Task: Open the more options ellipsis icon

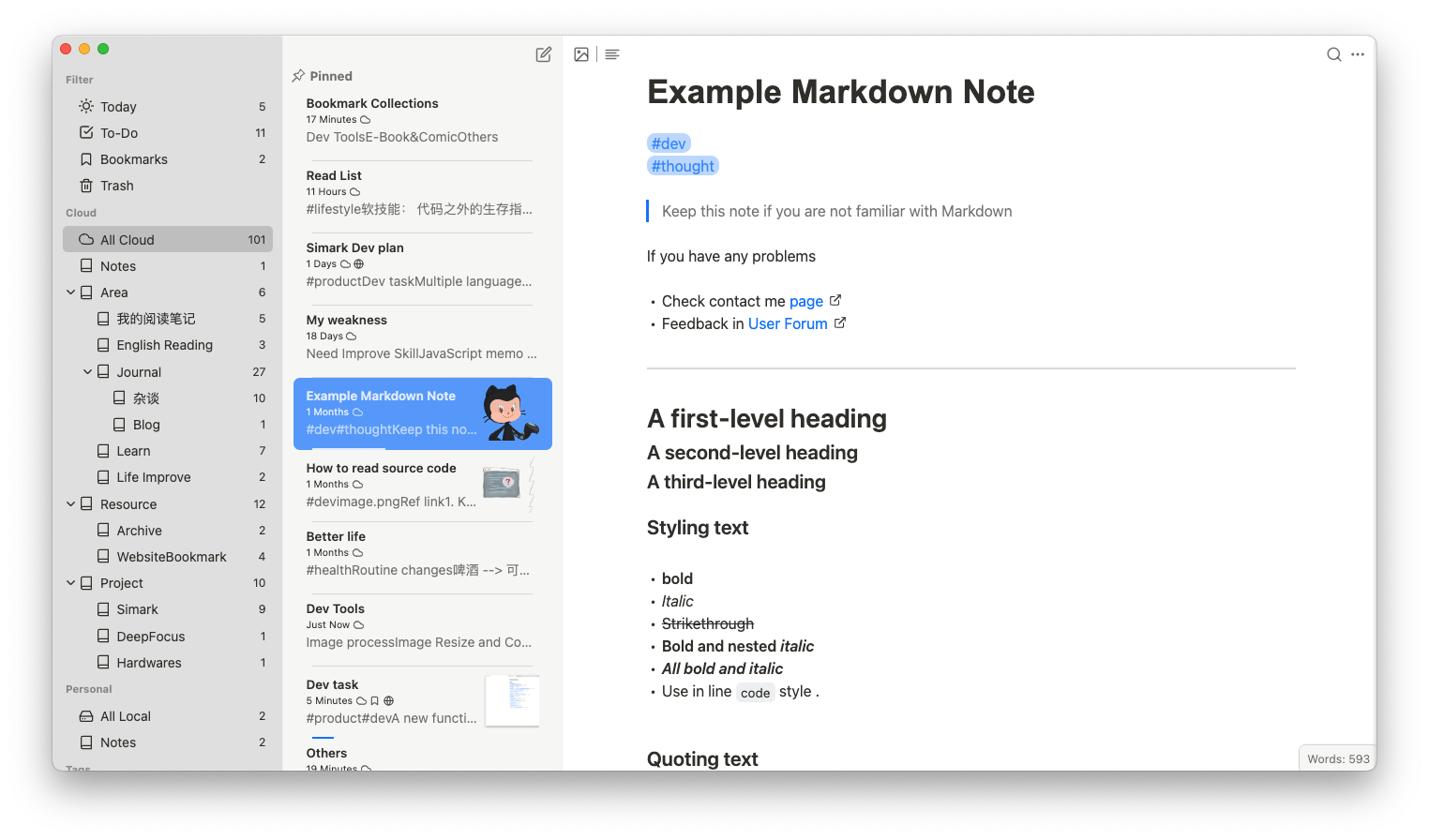Action: 1357,54
